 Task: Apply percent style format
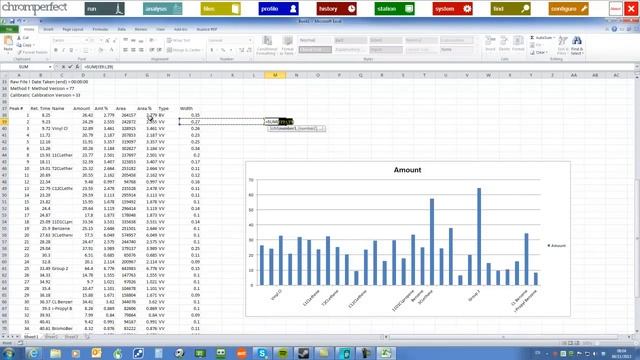click(223, 50)
